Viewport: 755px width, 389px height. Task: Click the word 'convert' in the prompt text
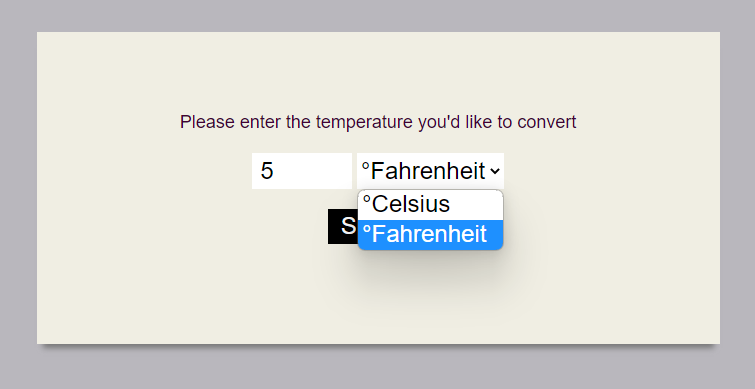tap(547, 122)
